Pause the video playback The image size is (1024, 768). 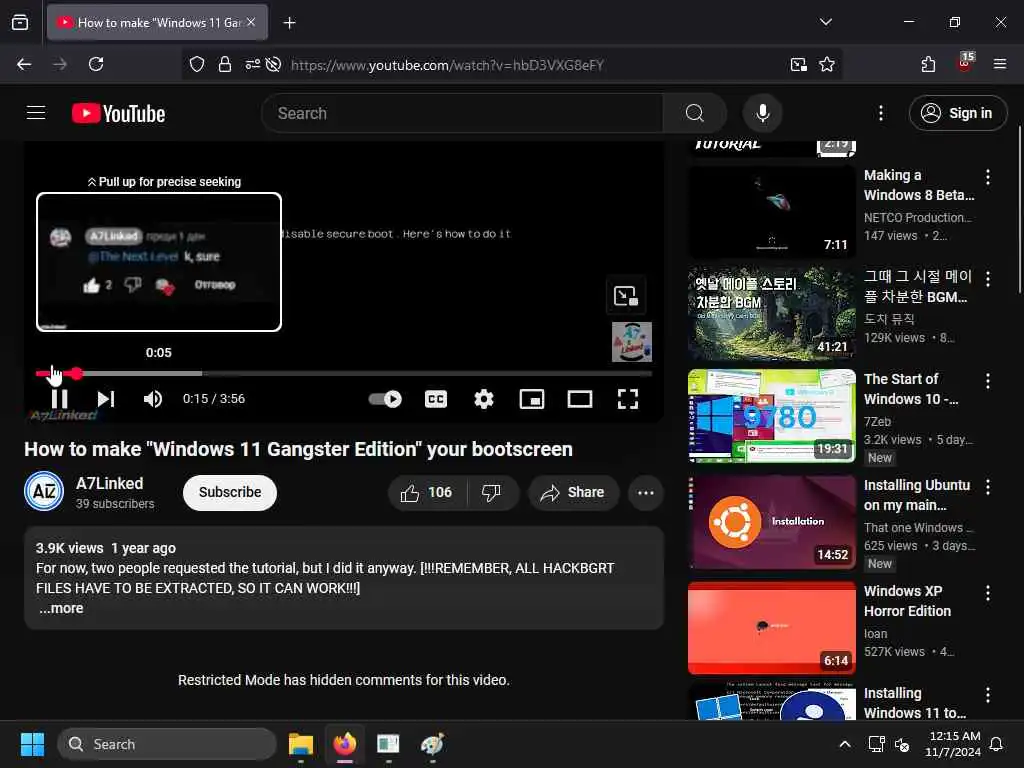point(59,399)
